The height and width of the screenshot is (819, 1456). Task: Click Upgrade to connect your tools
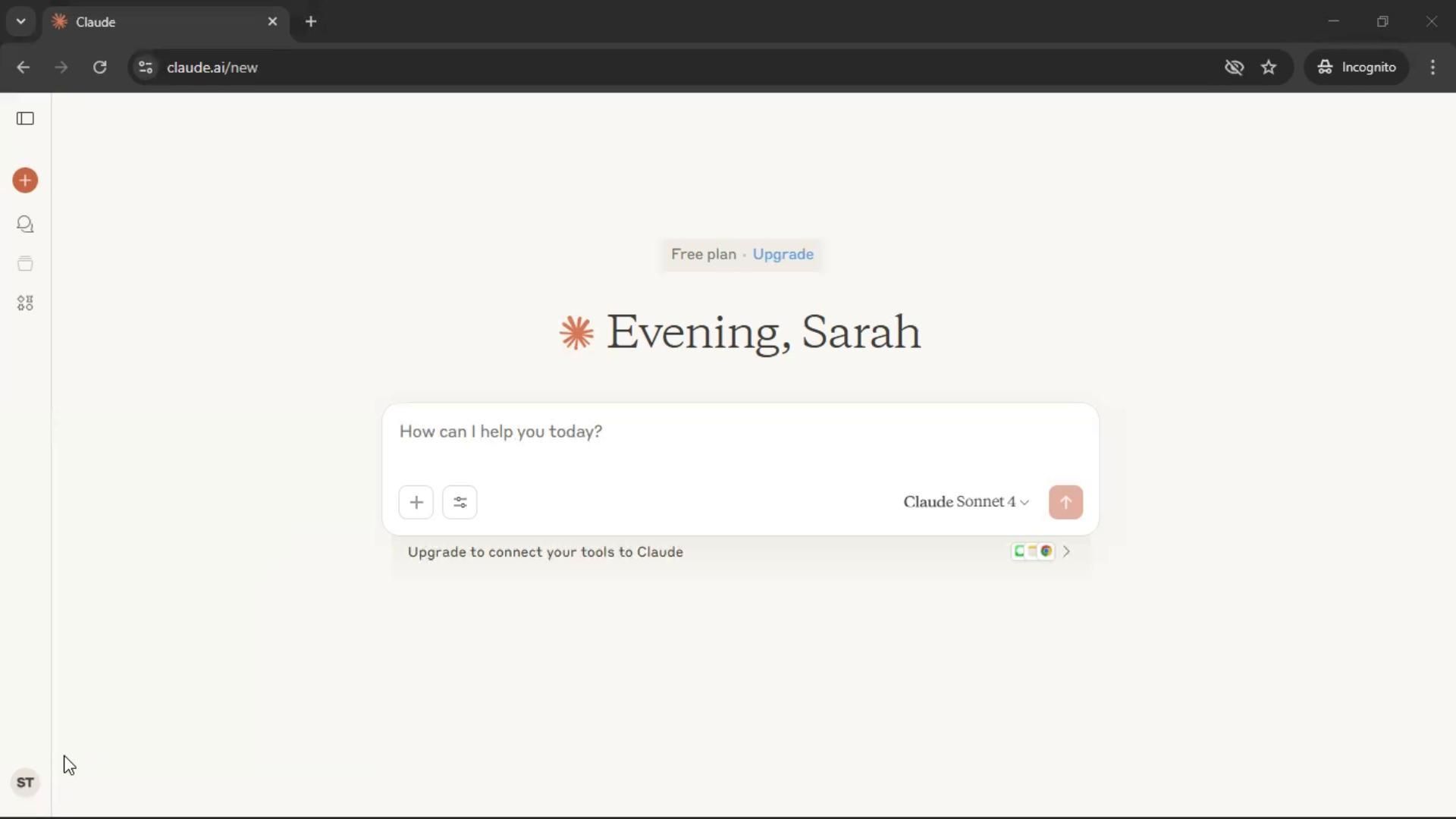546,552
